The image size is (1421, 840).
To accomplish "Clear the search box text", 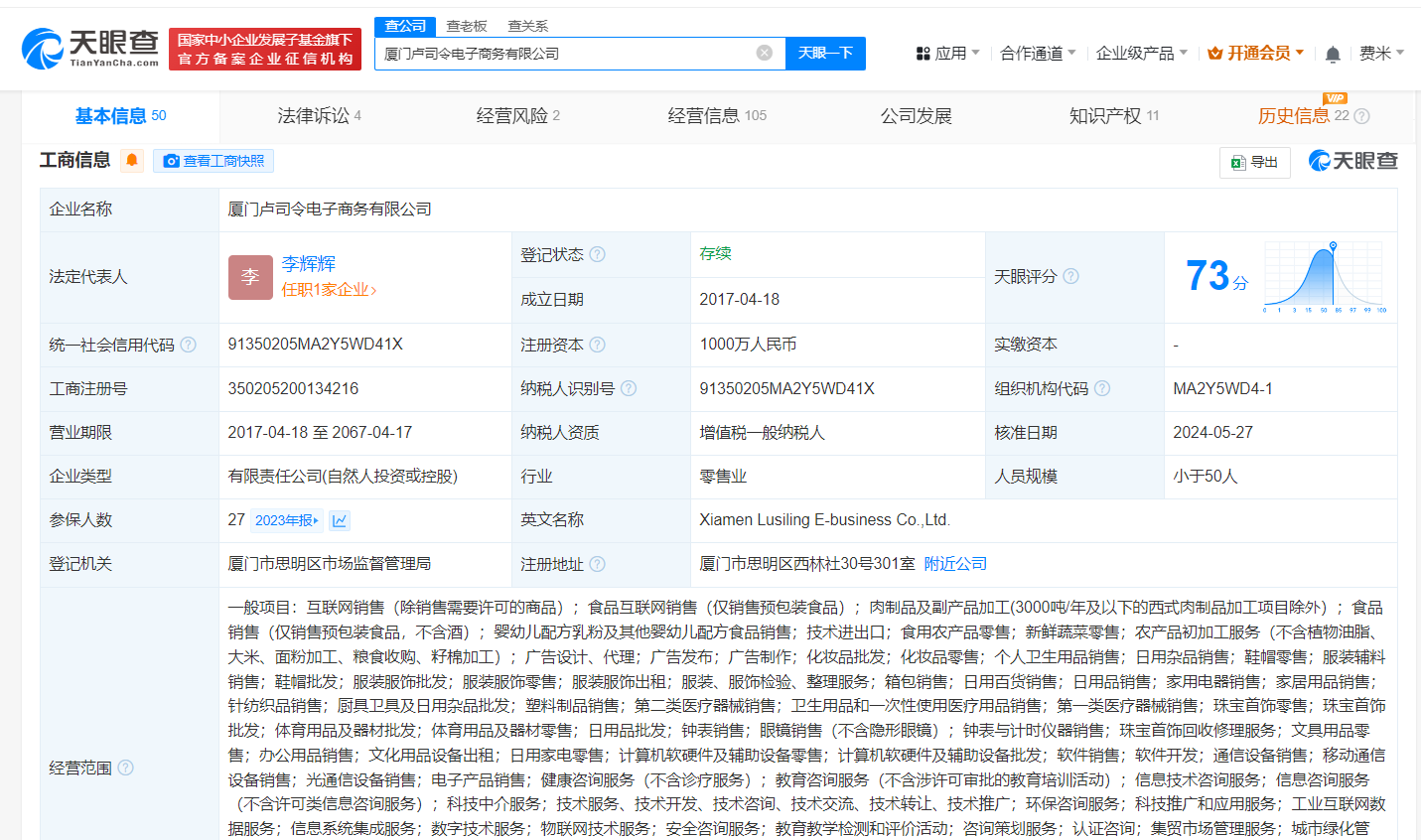I will pos(764,53).
